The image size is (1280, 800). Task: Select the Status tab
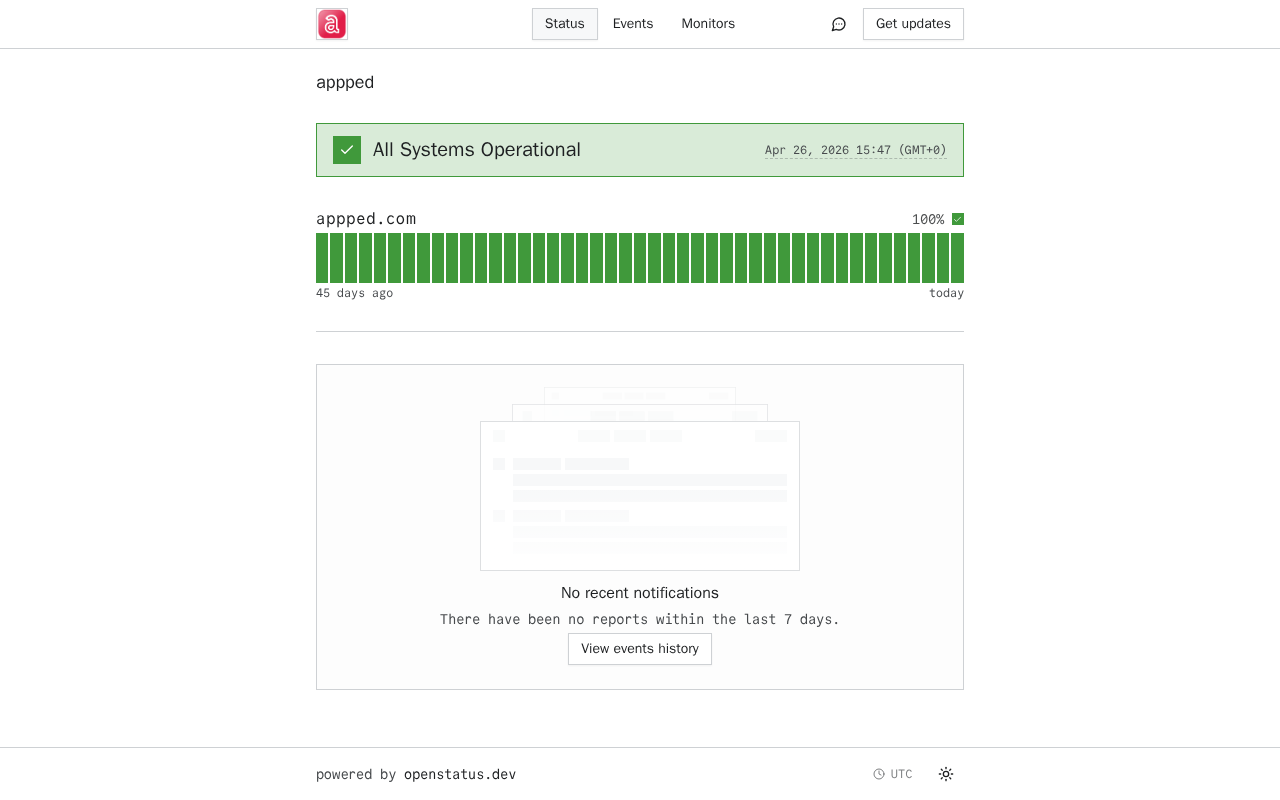point(565,24)
